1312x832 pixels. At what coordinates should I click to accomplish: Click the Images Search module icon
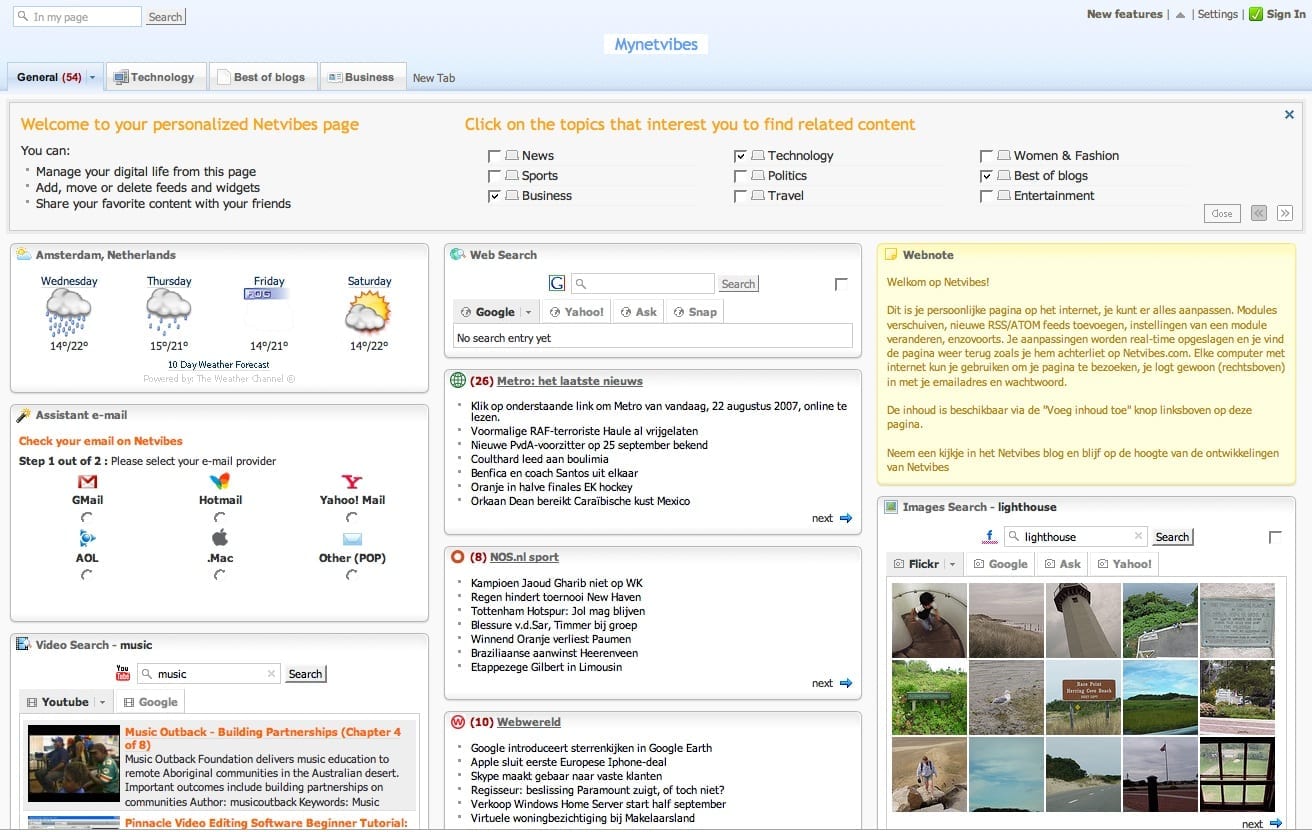[891, 507]
